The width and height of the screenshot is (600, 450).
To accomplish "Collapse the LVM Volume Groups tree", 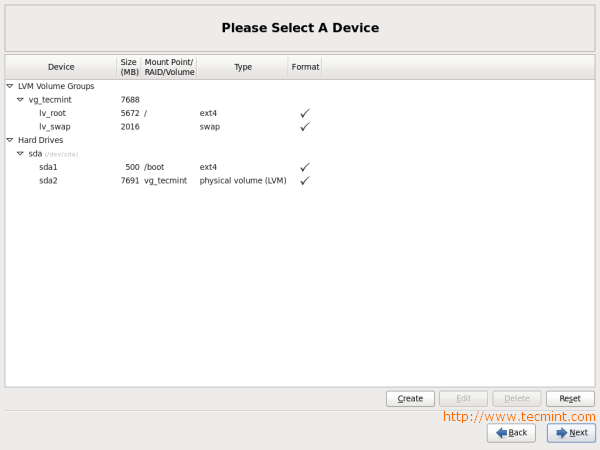I will [10, 87].
